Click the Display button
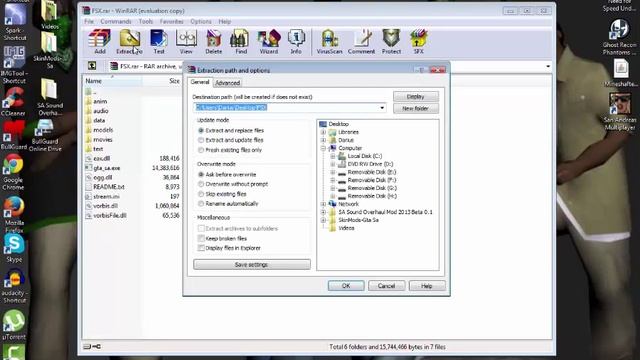This screenshot has width=640, height=360. [416, 97]
